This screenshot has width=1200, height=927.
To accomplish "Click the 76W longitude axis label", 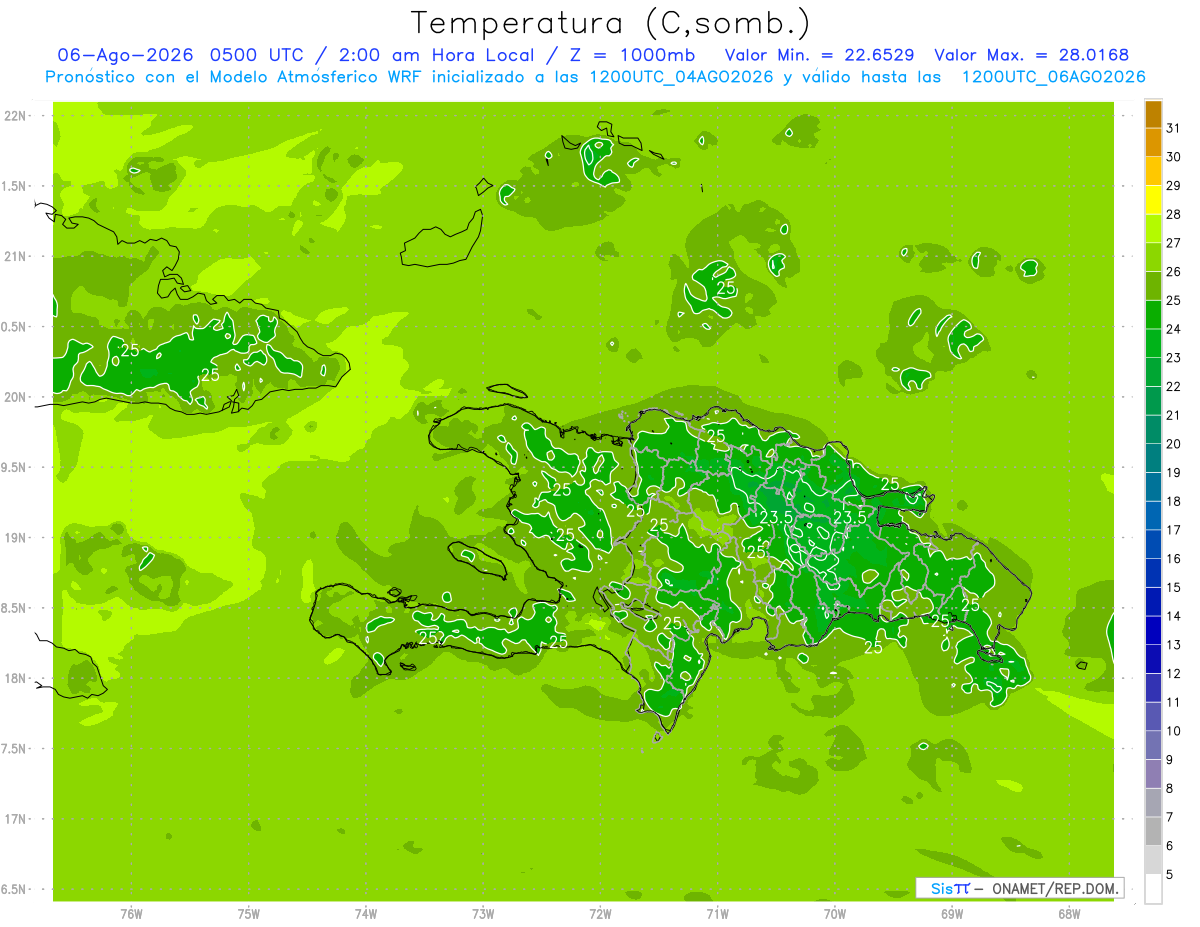I will coord(131,913).
